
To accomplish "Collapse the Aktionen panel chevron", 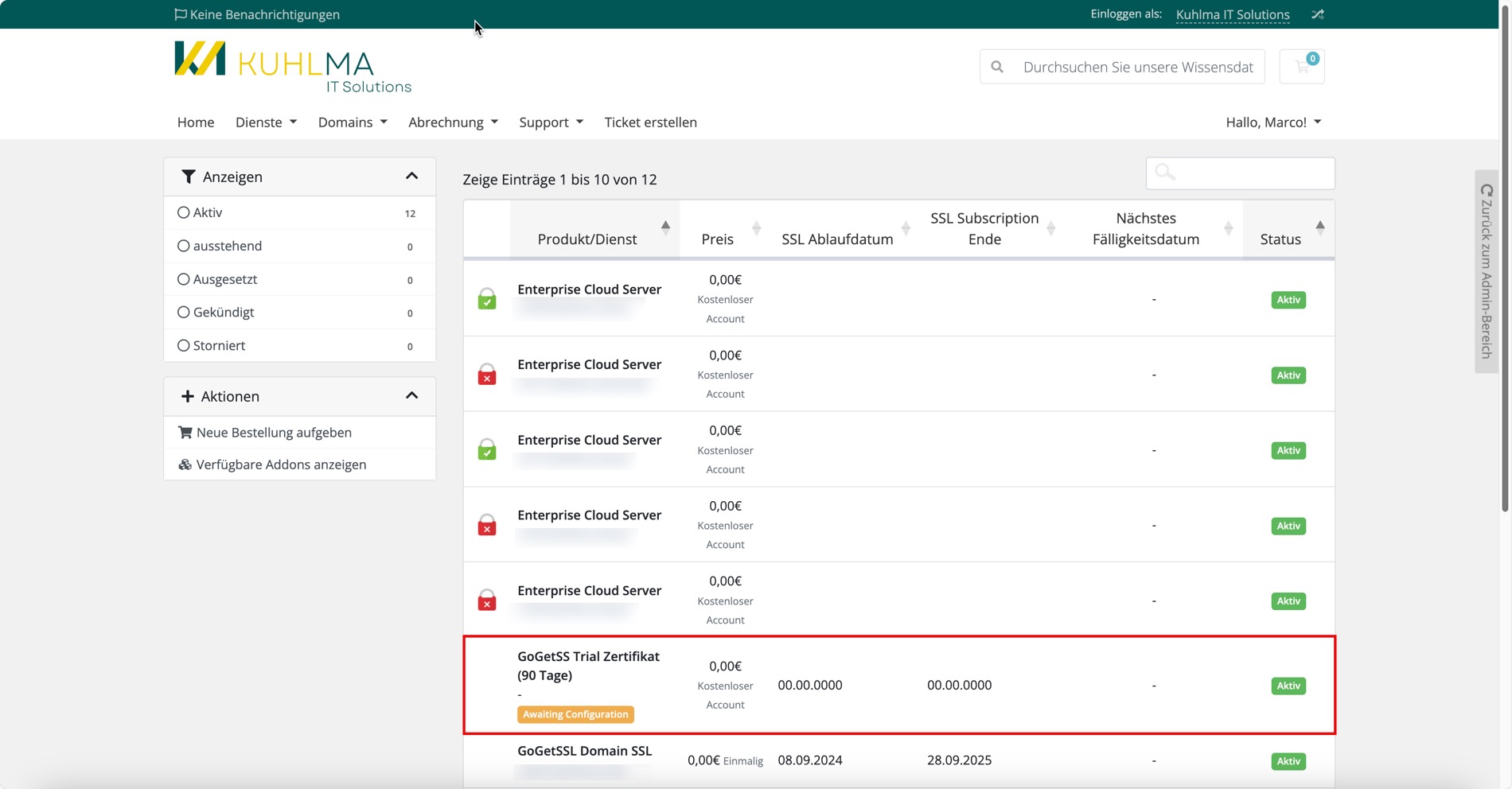I will [x=411, y=395].
